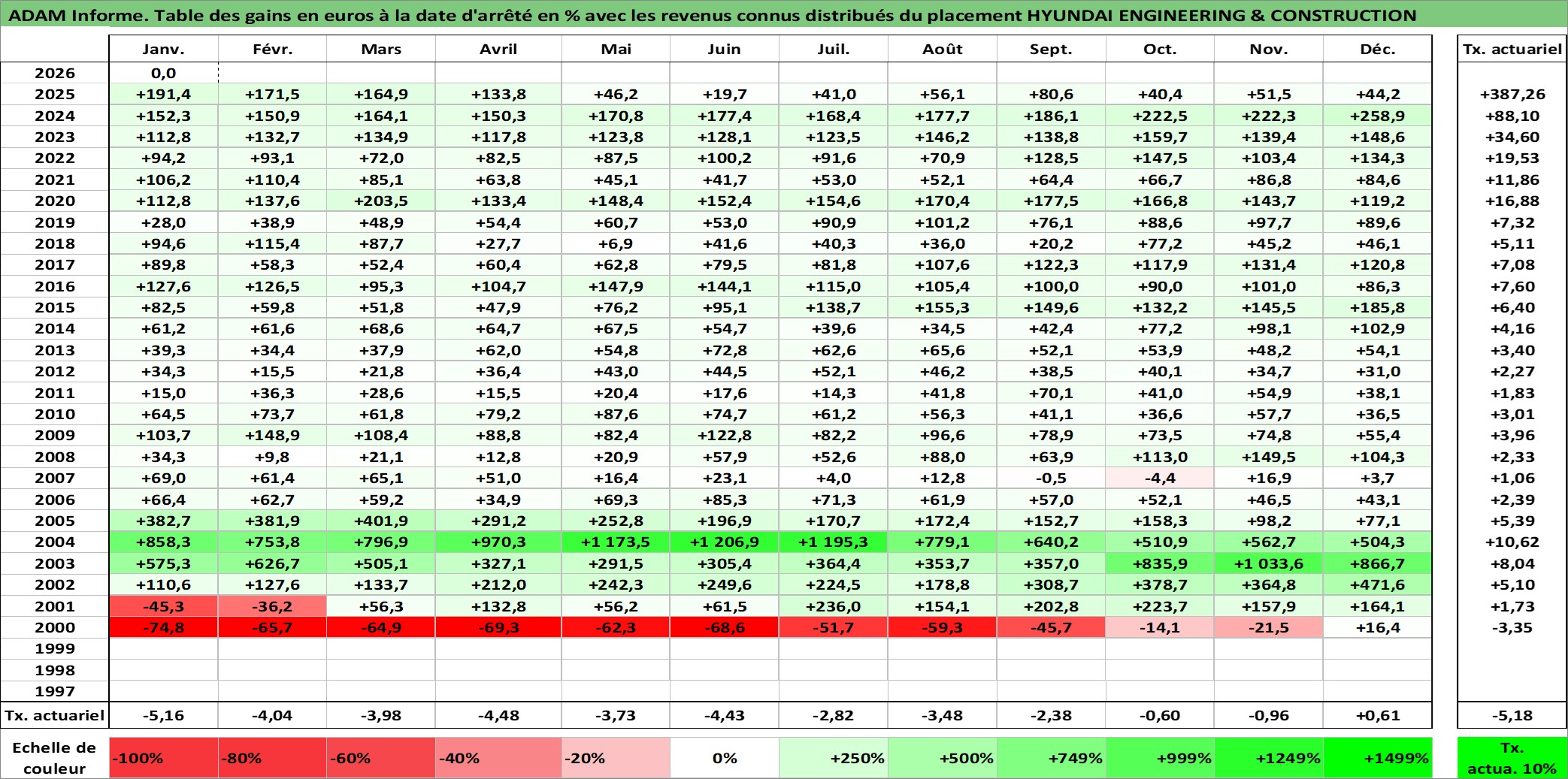Click the 1997 year row label
1568x779 pixels.
point(55,691)
